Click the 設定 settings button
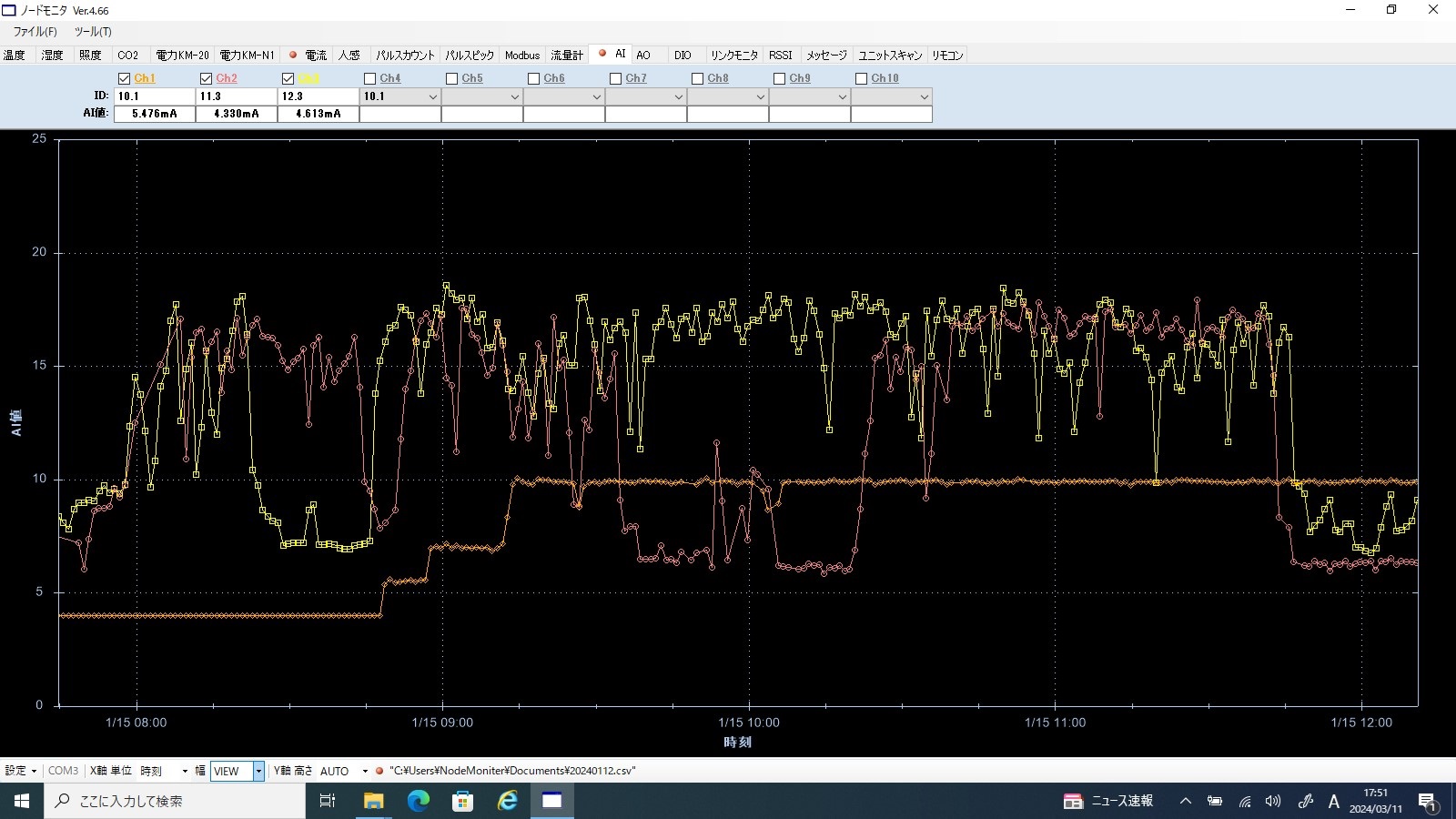1456x819 pixels. (x=20, y=771)
